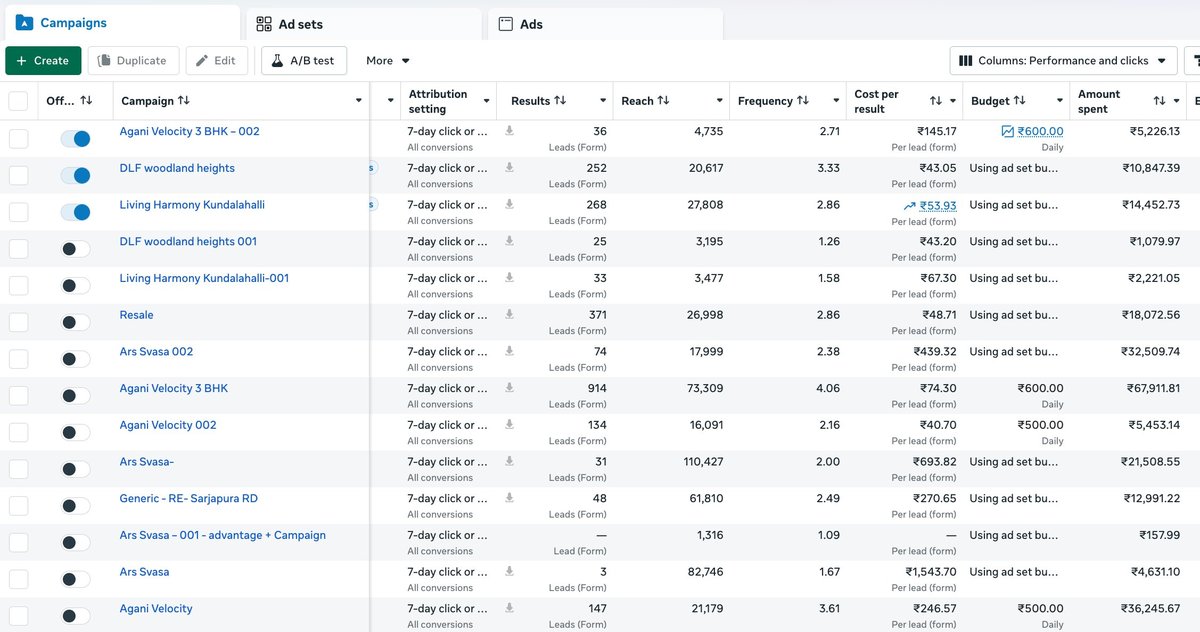Click the ₹600.00 budget link in first row
The image size is (1200, 632).
click(x=1040, y=131)
